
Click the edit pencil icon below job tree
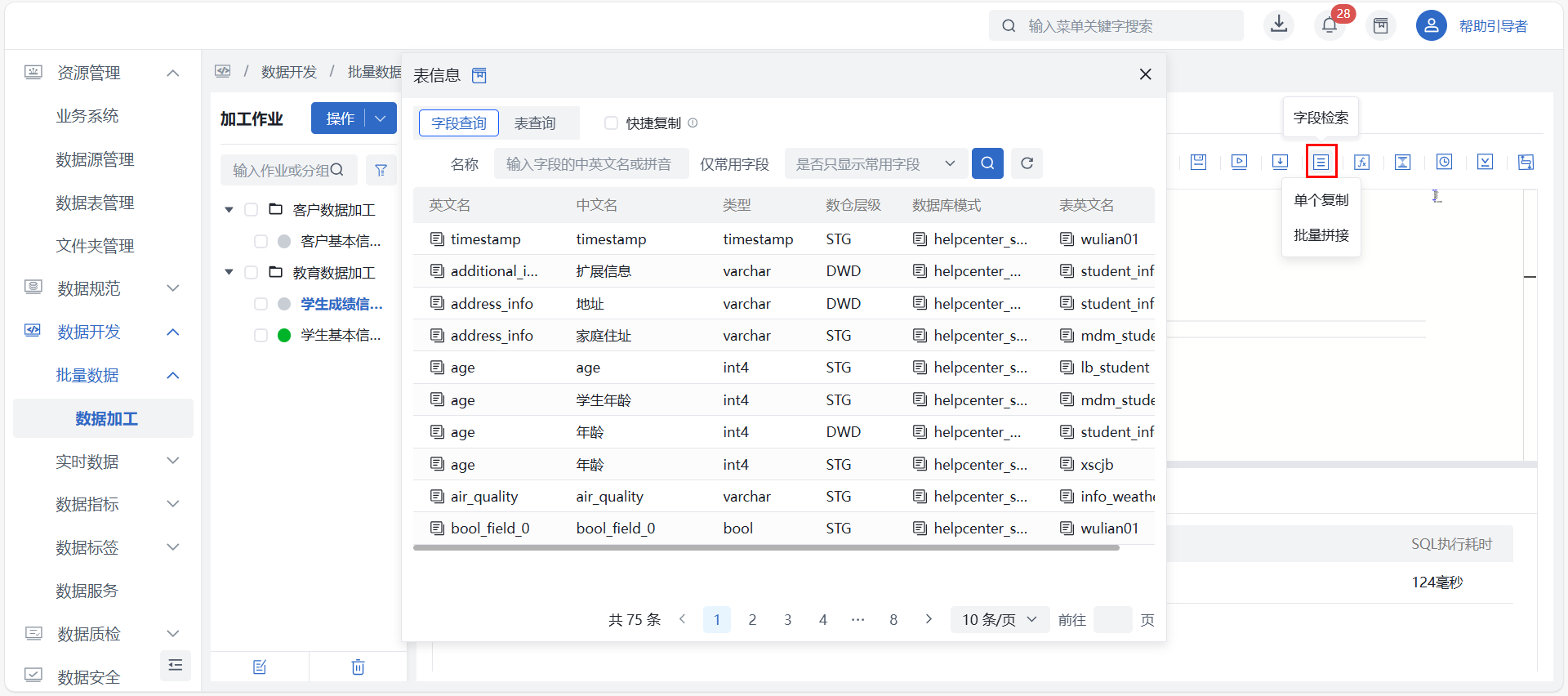click(x=260, y=667)
